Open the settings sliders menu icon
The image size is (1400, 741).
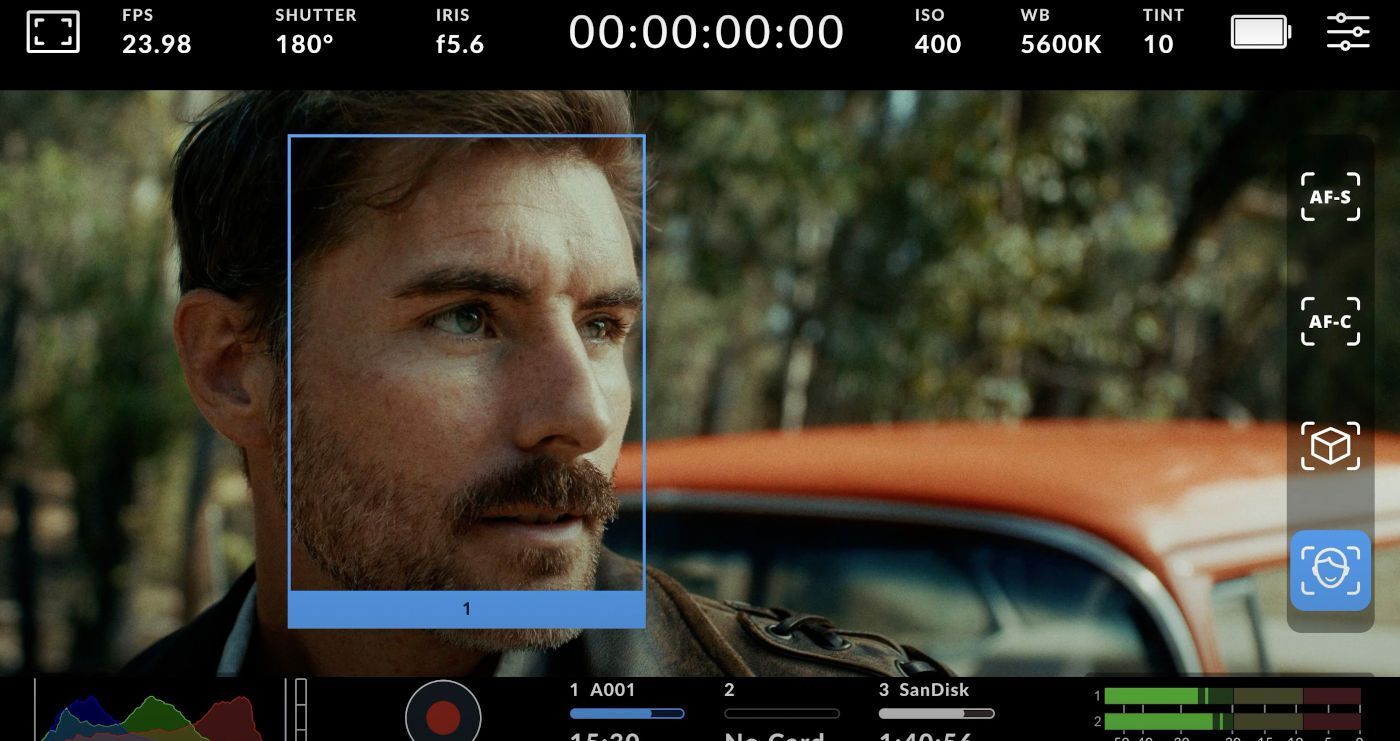1348,32
